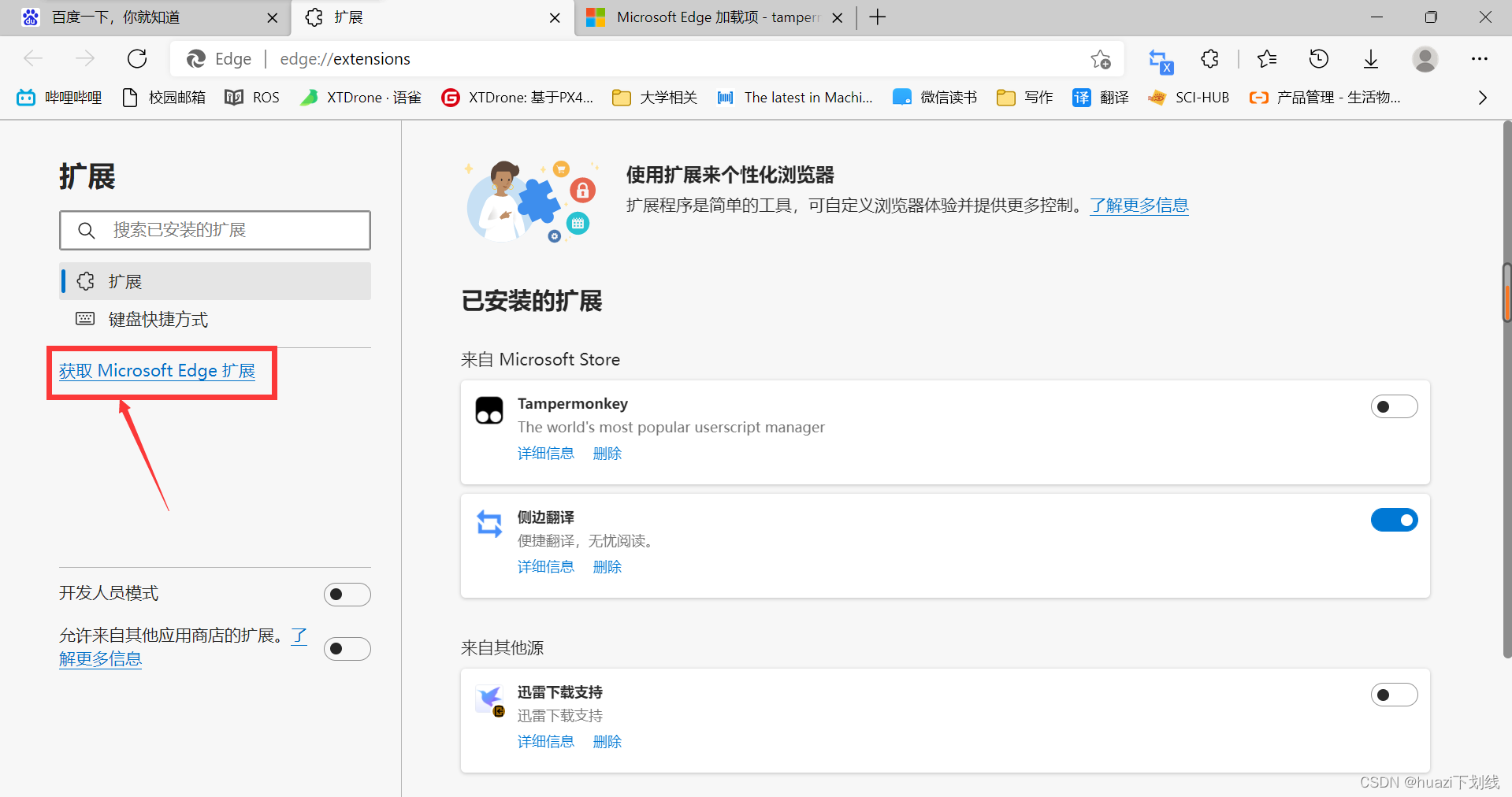
Task: Open the Settings and more menu
Action: coord(1480,59)
